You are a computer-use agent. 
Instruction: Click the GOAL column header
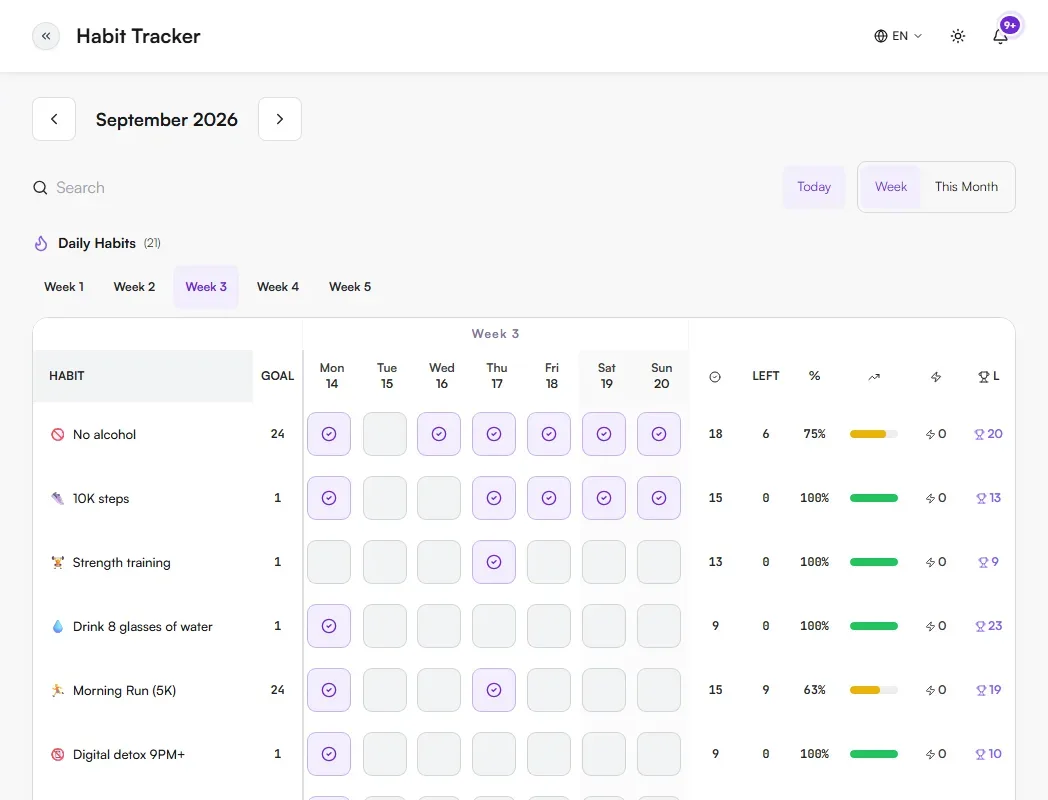point(277,376)
